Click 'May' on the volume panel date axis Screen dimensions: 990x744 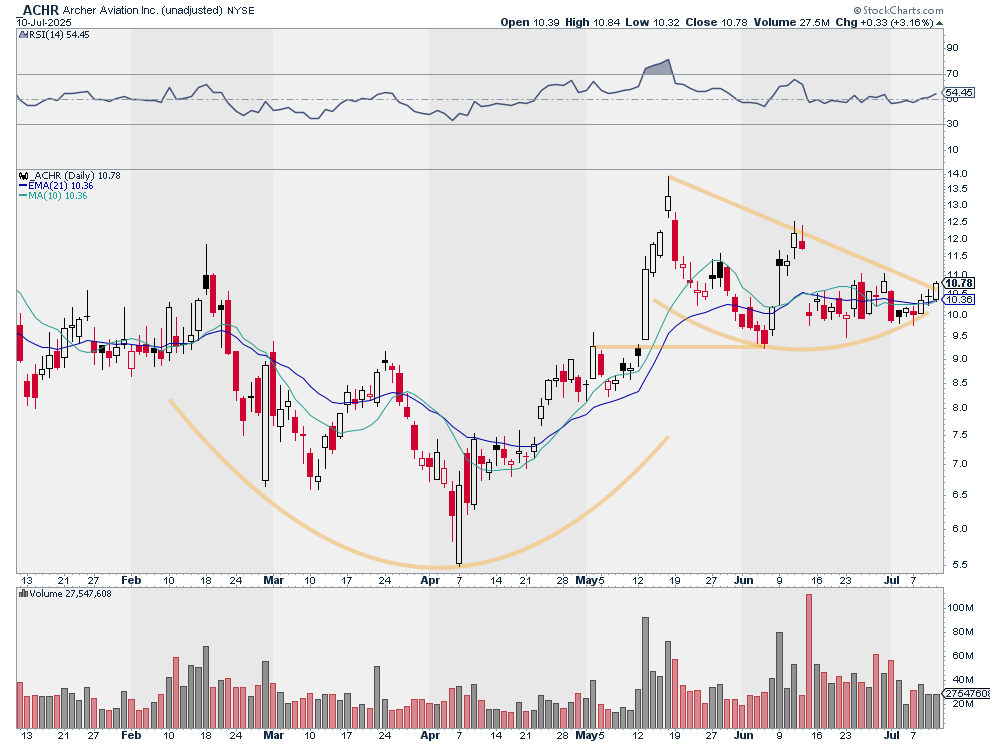pos(587,735)
